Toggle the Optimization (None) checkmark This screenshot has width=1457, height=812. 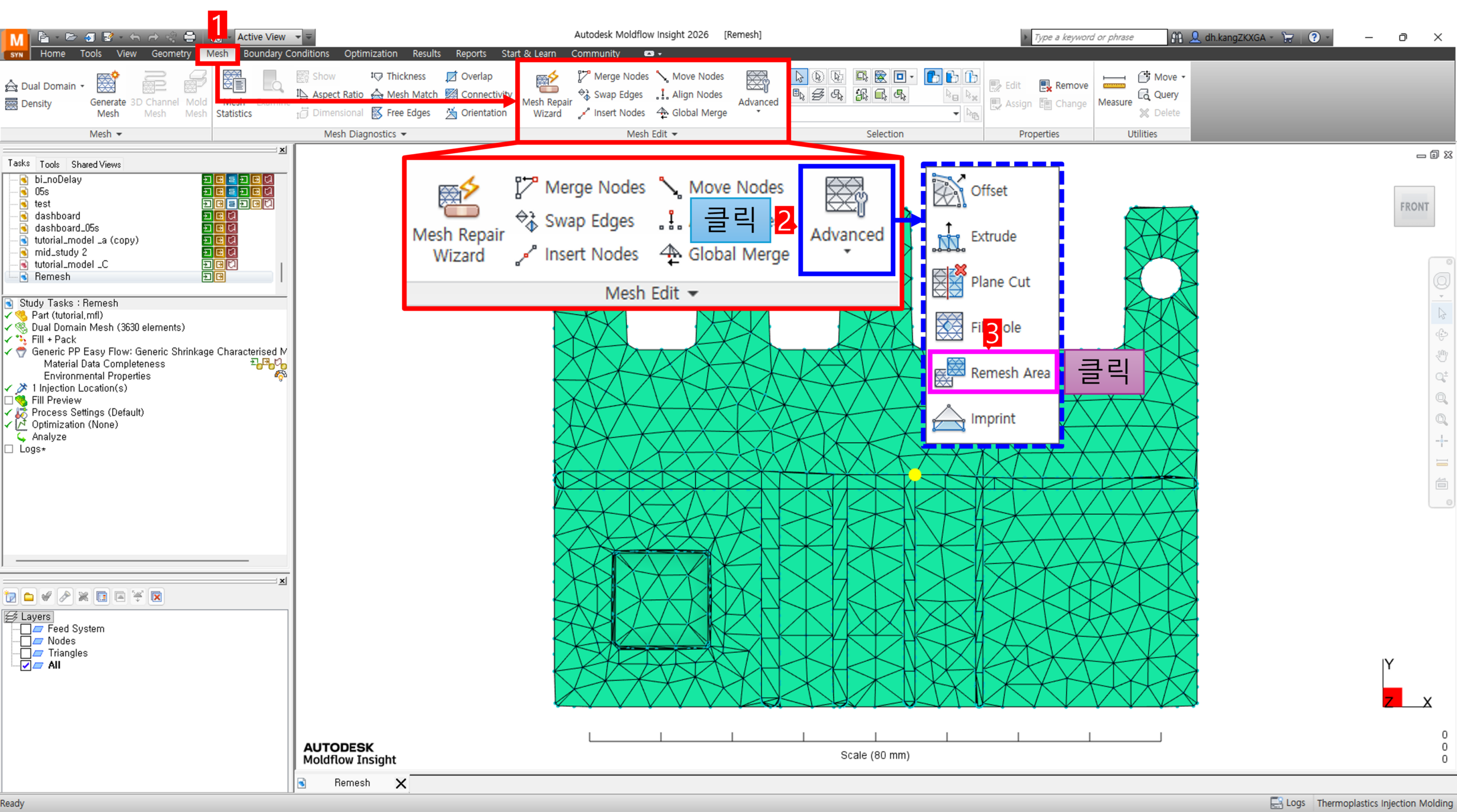click(8, 424)
